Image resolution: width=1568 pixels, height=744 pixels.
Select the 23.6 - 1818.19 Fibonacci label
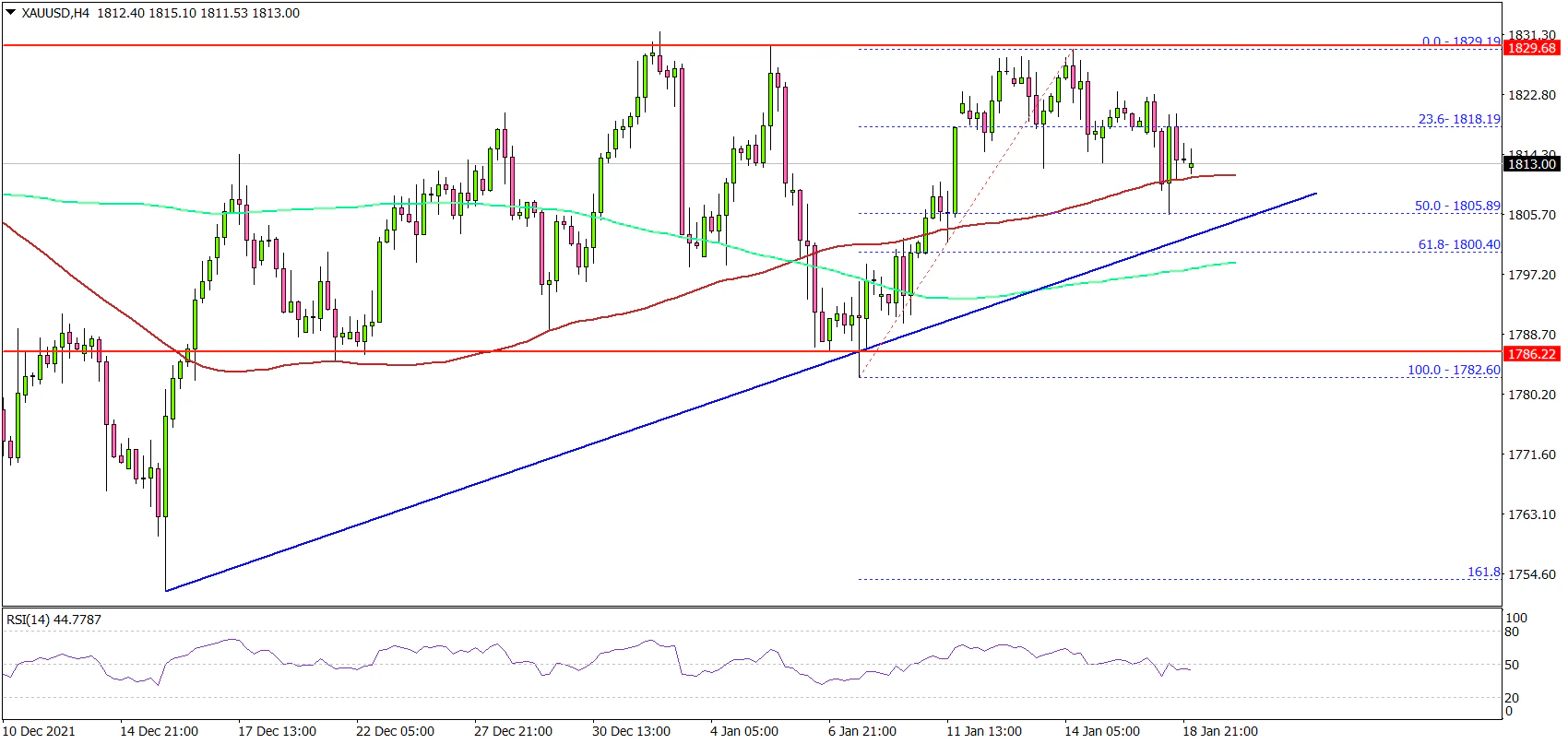click(1458, 119)
